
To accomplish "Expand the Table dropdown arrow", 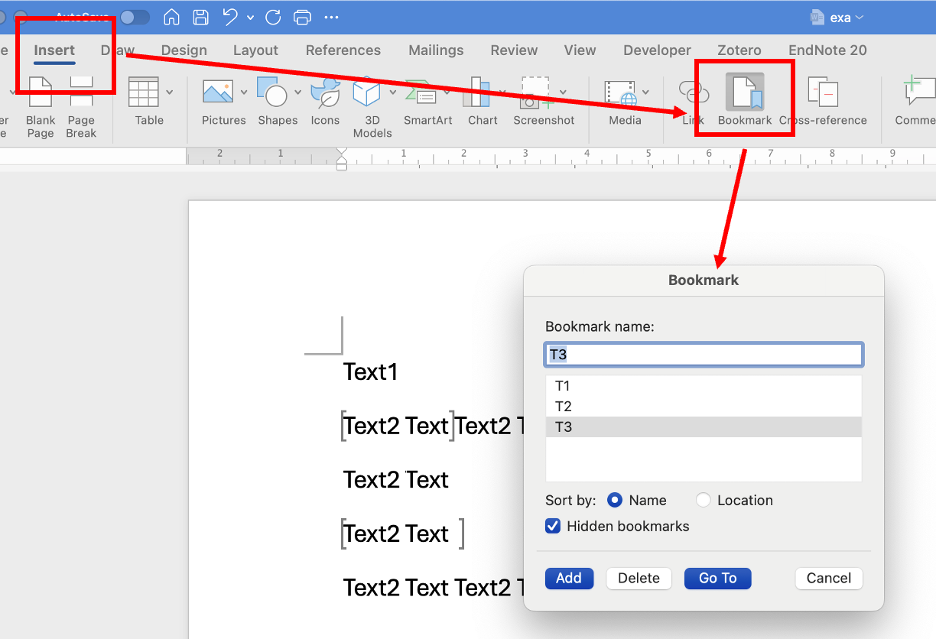I will pos(169,92).
